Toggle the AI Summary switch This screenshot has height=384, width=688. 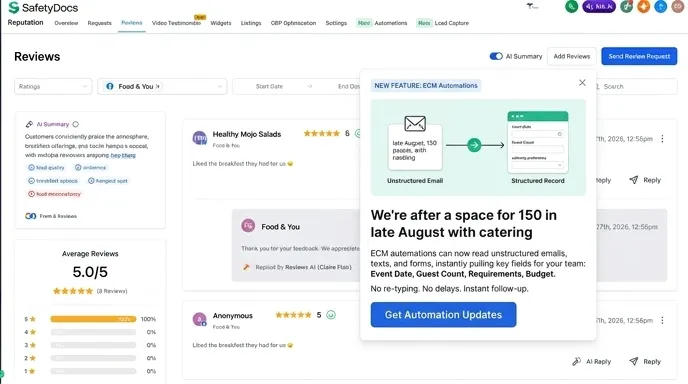[x=496, y=56]
